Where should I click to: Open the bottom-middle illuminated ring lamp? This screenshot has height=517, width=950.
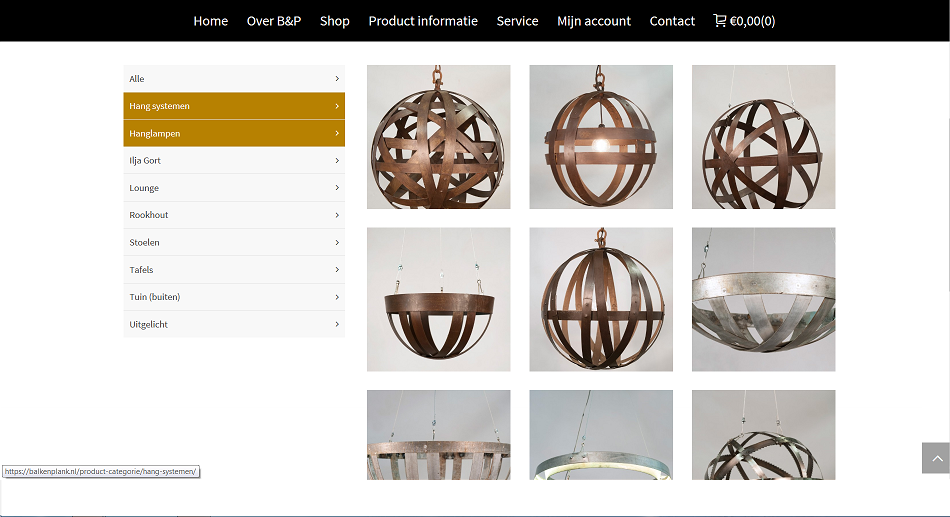point(601,435)
